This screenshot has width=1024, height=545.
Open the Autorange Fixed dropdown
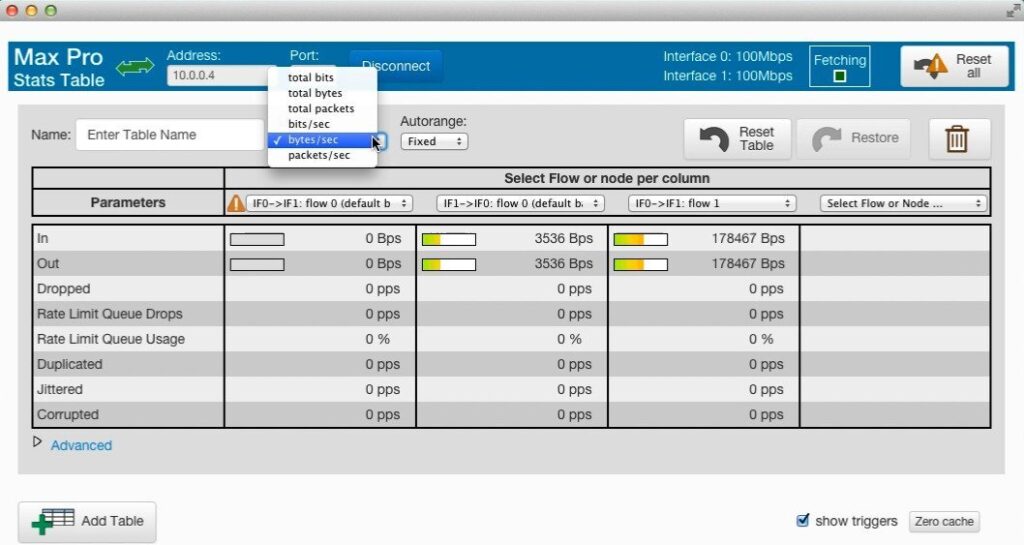[434, 142]
